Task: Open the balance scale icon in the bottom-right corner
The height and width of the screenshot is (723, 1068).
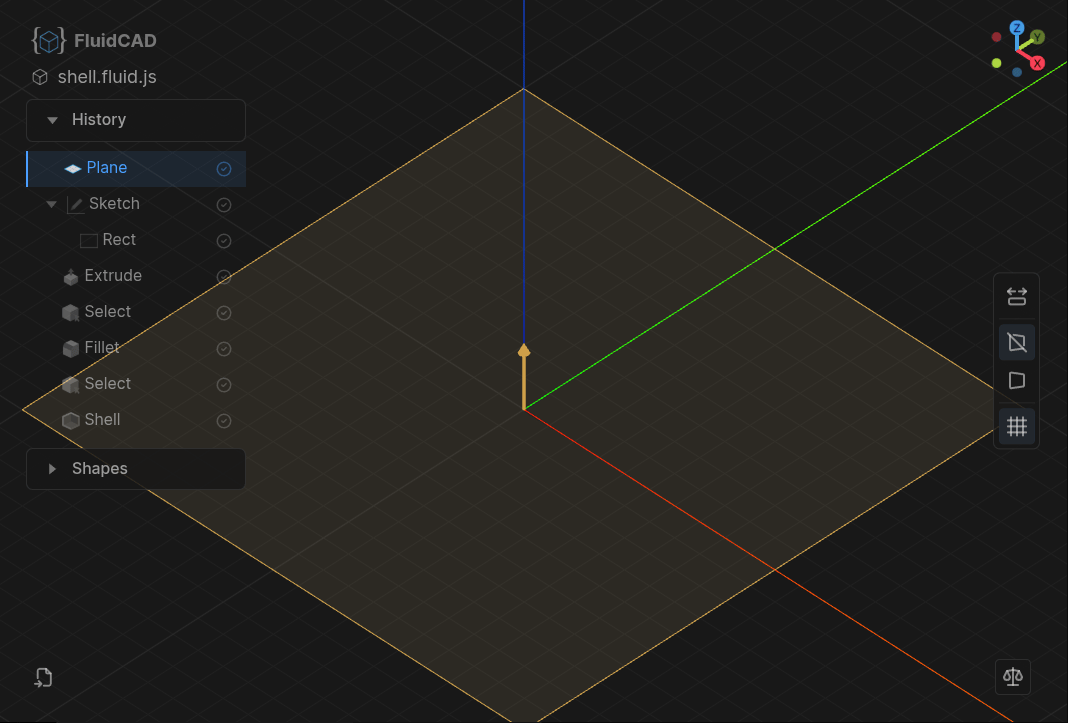Action: pos(1013,677)
